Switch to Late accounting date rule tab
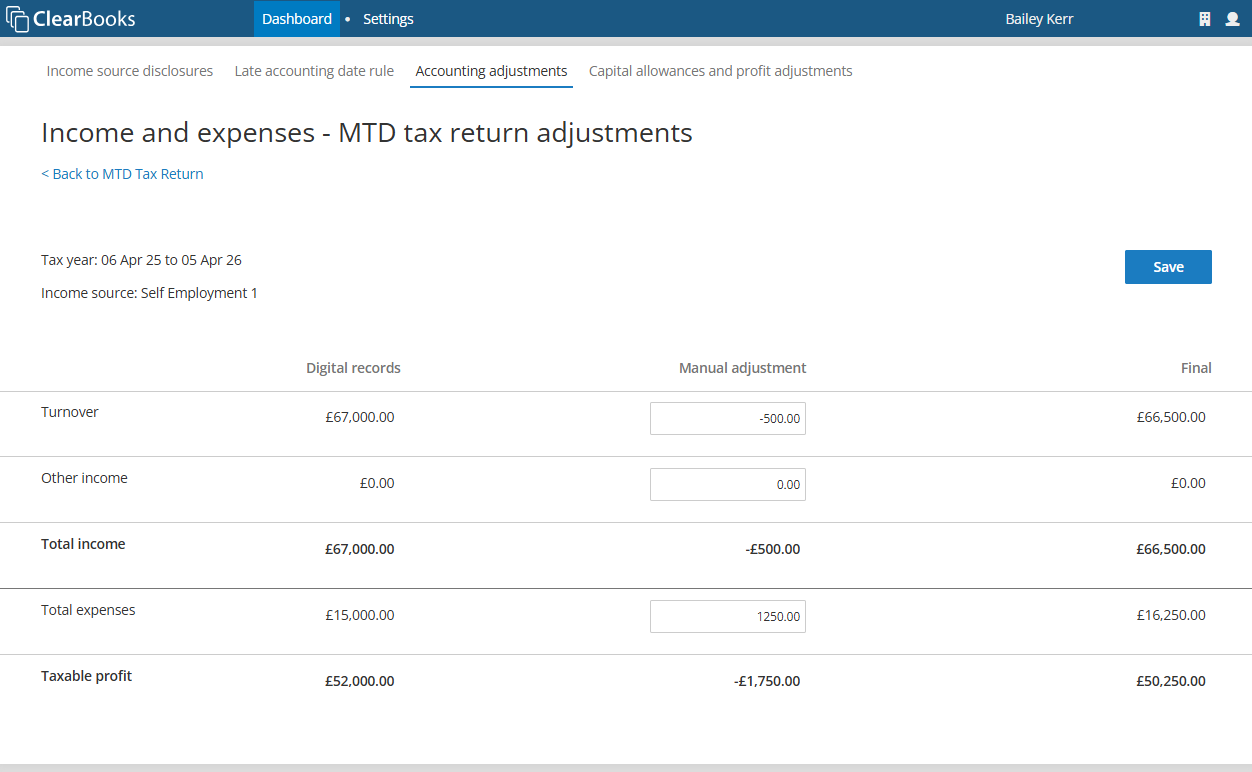Screen dimensions: 1252x772 [x=314, y=71]
